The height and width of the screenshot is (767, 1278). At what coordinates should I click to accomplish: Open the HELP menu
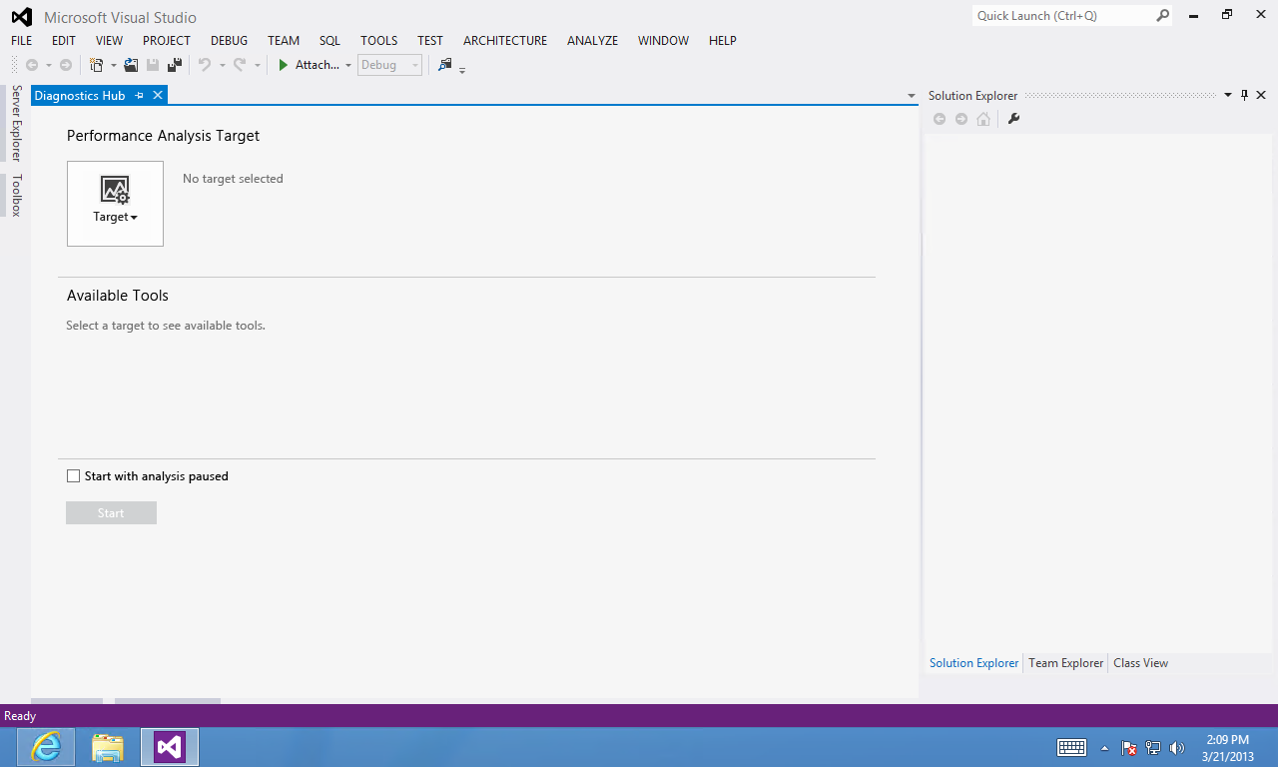pyautogui.click(x=722, y=41)
